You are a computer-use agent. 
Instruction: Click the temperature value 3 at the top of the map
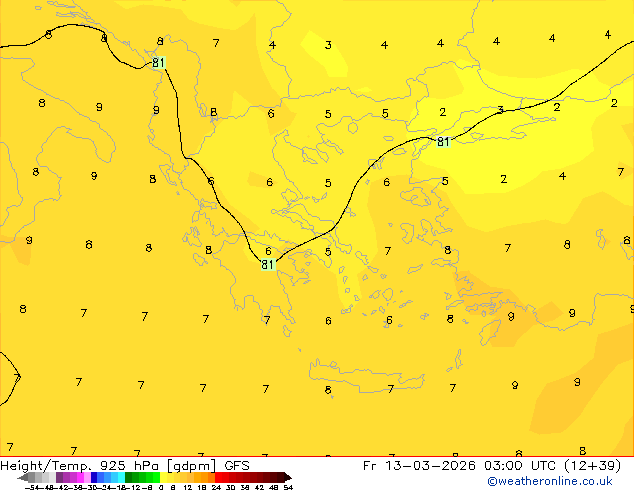[x=328, y=45]
